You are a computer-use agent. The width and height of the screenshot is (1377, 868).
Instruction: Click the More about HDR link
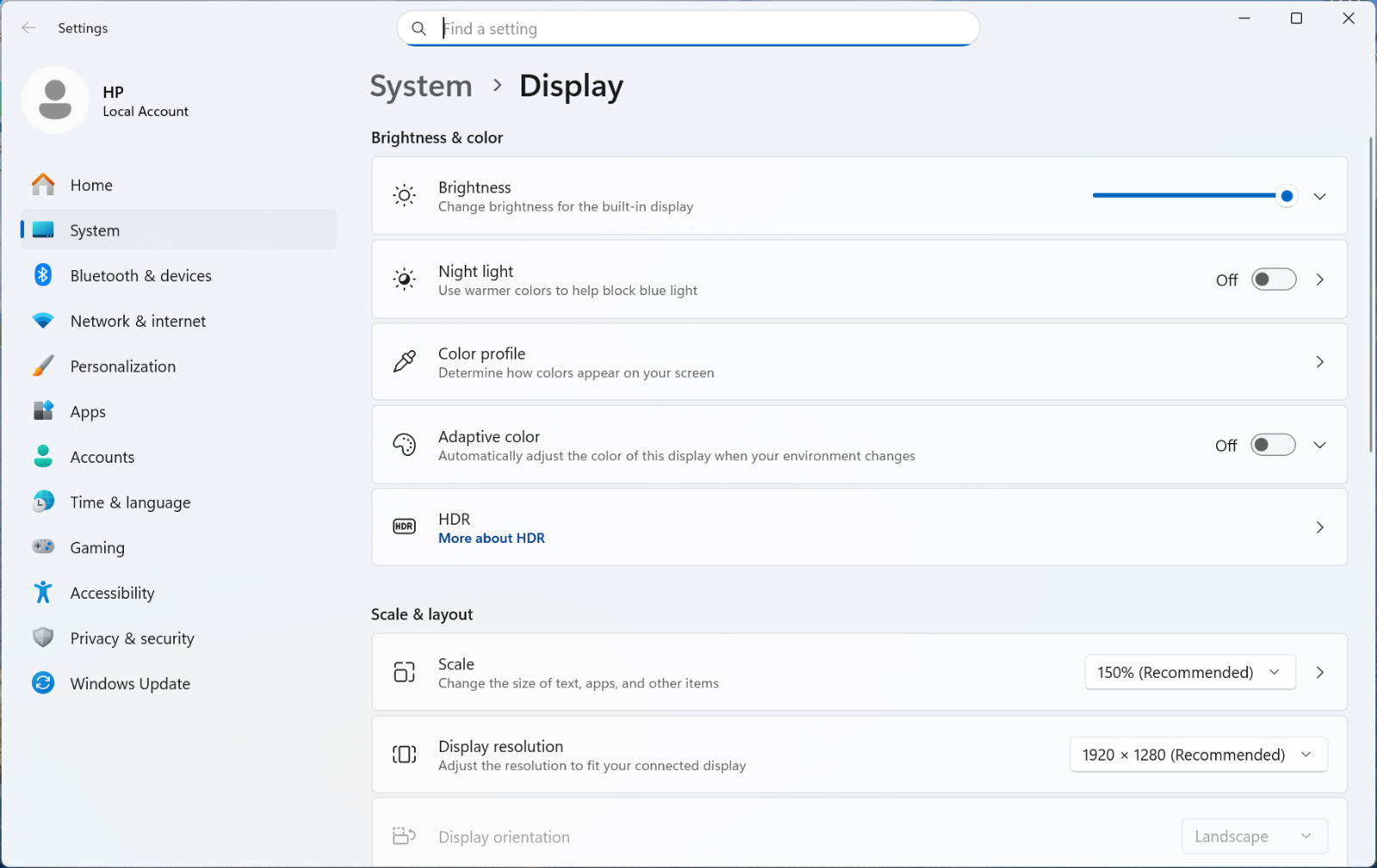pyautogui.click(x=491, y=538)
